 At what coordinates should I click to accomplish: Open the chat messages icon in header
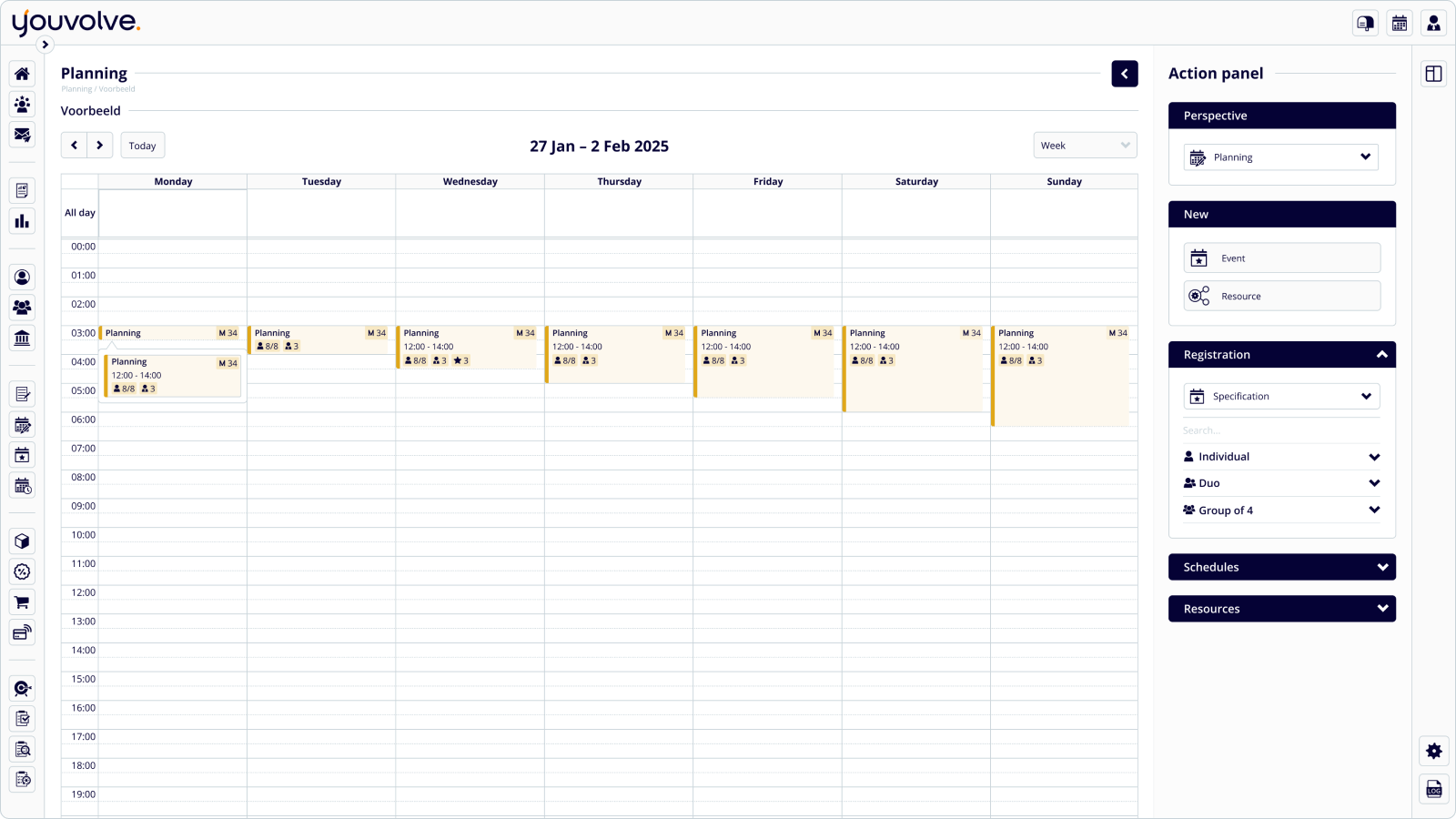[1365, 24]
